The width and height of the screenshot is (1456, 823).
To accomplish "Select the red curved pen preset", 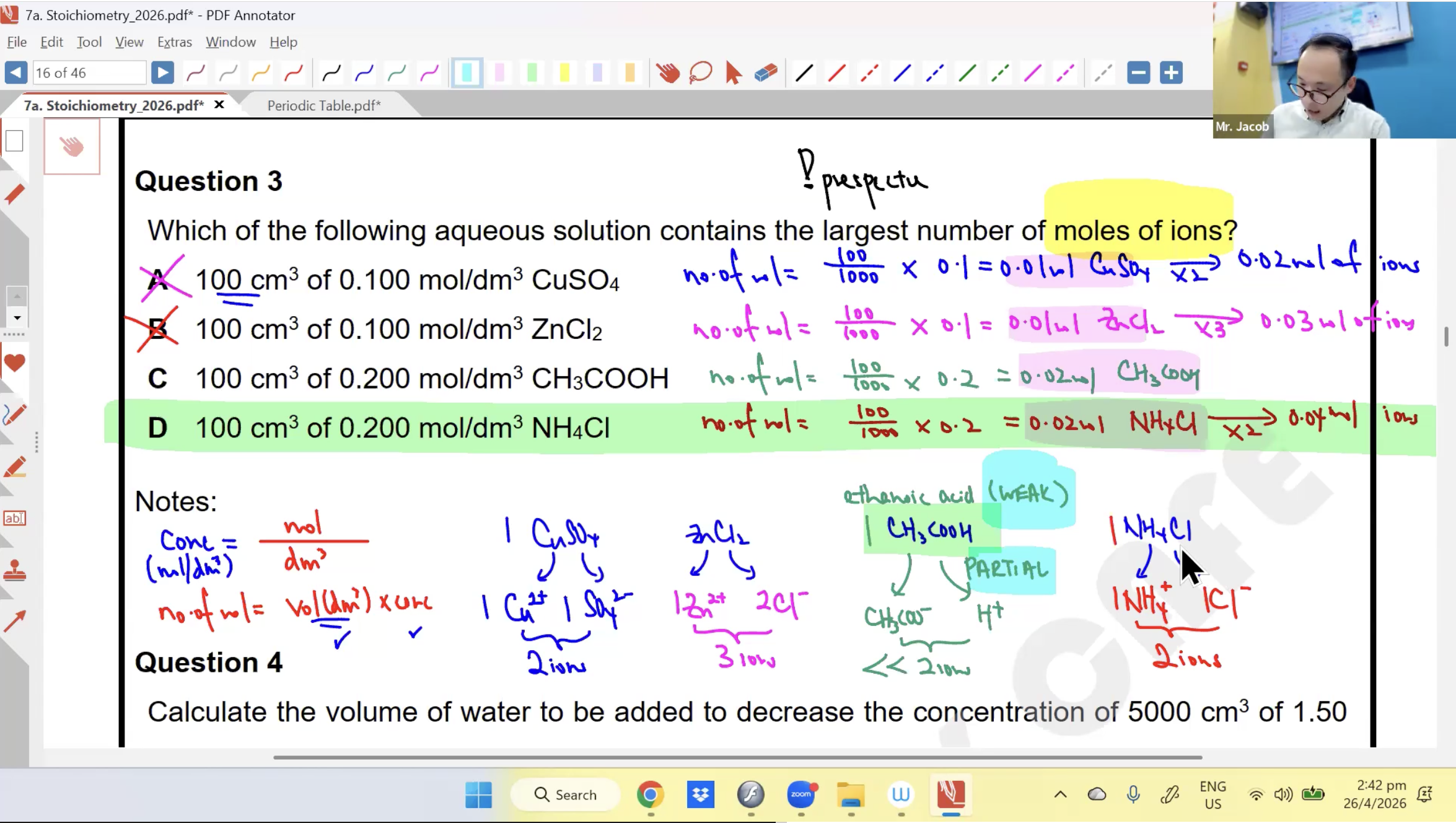I will (294, 73).
